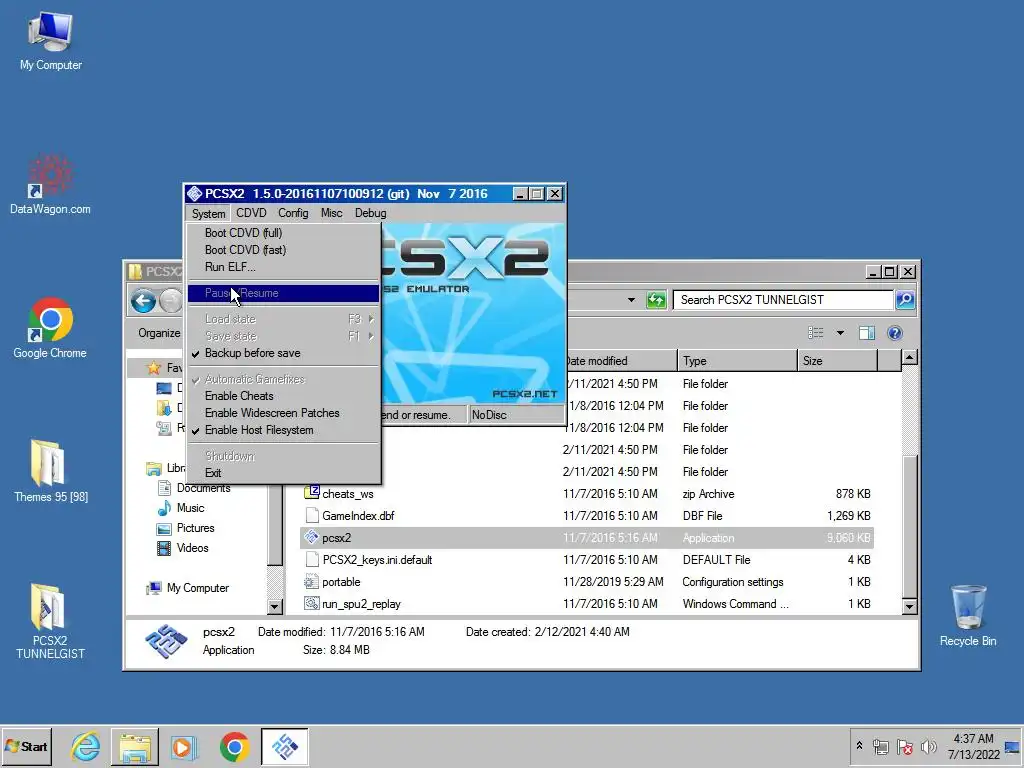
Task: Click the change view icon
Action: (816, 333)
